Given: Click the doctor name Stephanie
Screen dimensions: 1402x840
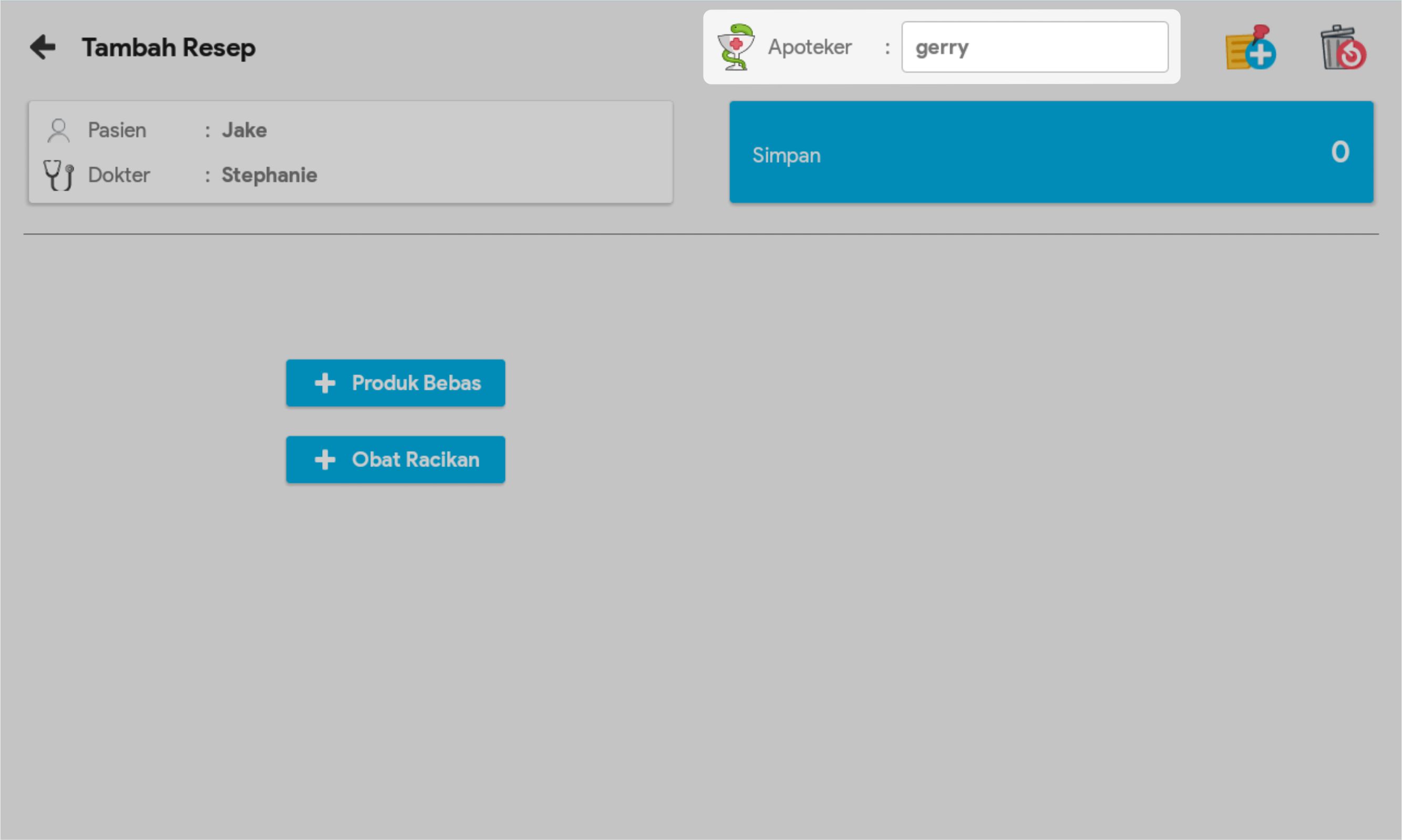Looking at the screenshot, I should pyautogui.click(x=269, y=175).
